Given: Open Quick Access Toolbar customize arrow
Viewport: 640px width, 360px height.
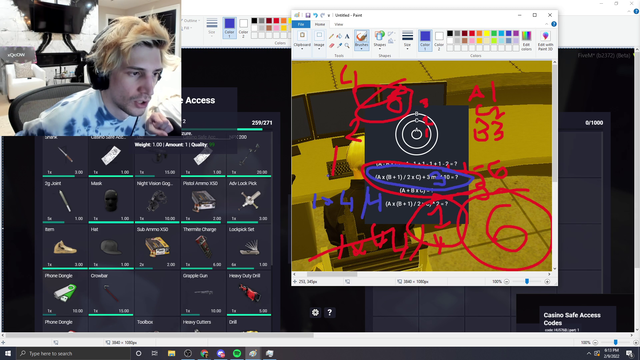Looking at the screenshot, I should tap(329, 15).
